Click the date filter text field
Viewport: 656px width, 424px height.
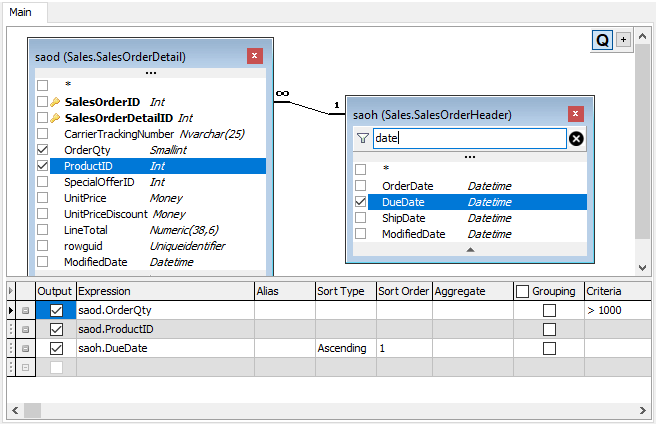coord(469,138)
